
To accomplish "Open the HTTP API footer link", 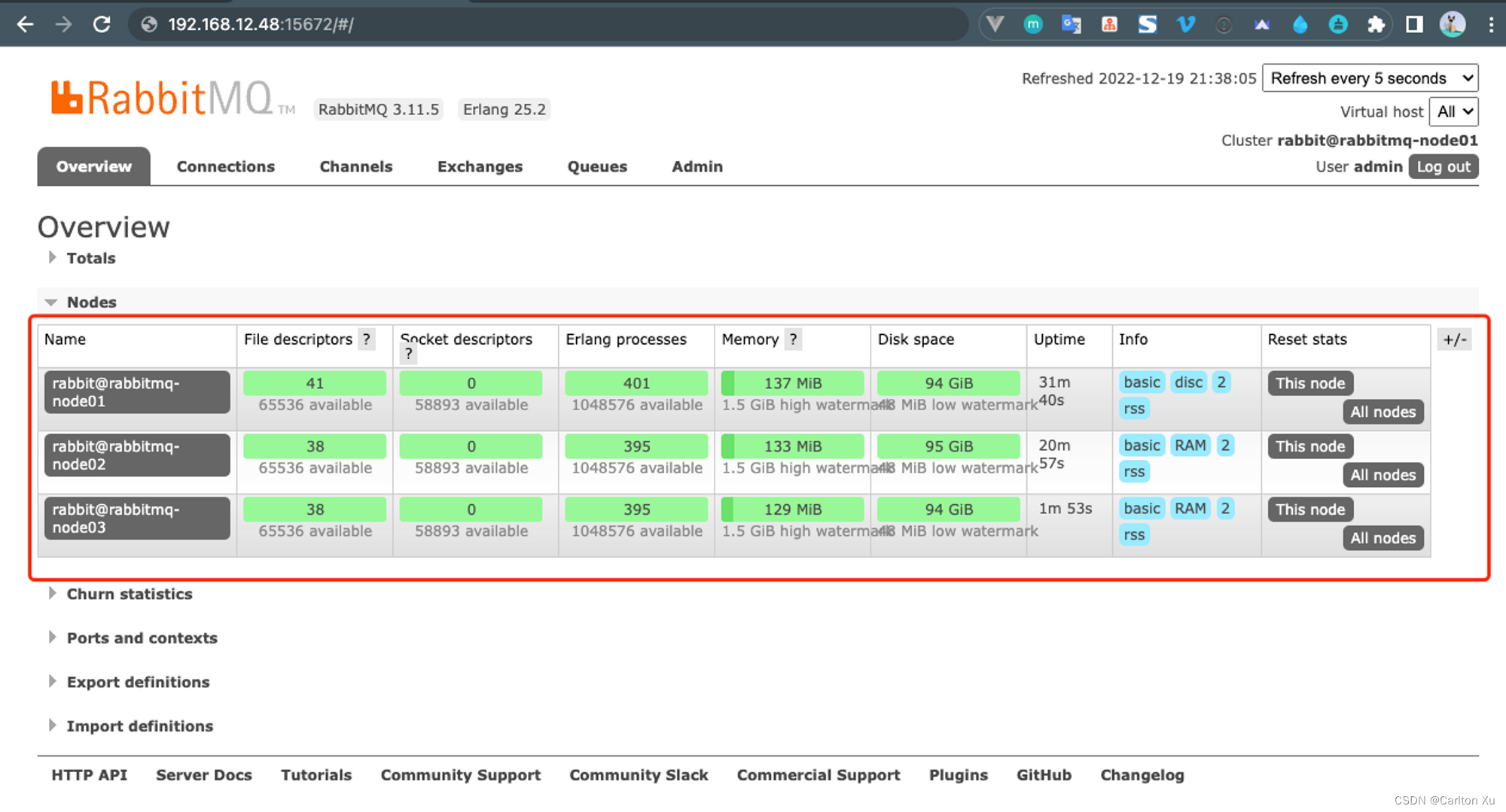I will pyautogui.click(x=89, y=775).
